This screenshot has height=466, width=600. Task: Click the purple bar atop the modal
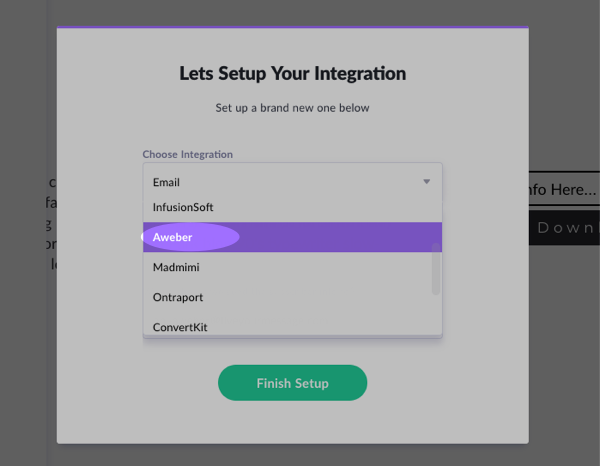click(x=292, y=28)
